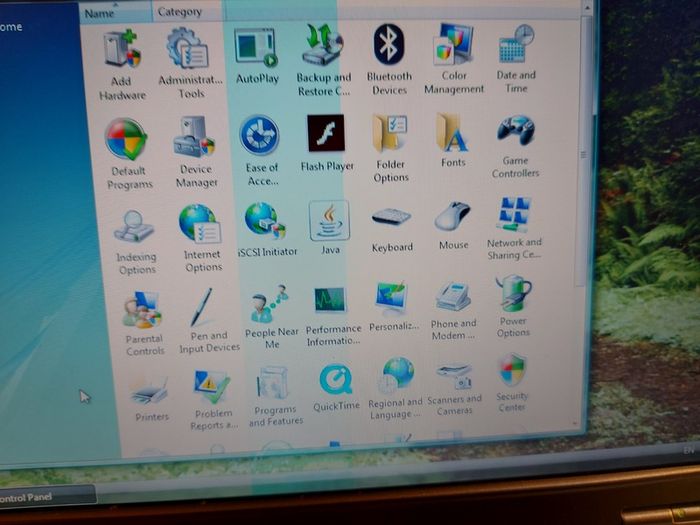Viewport: 700px width, 525px height.
Task: Open Network and Sharing Center
Action: [514, 229]
